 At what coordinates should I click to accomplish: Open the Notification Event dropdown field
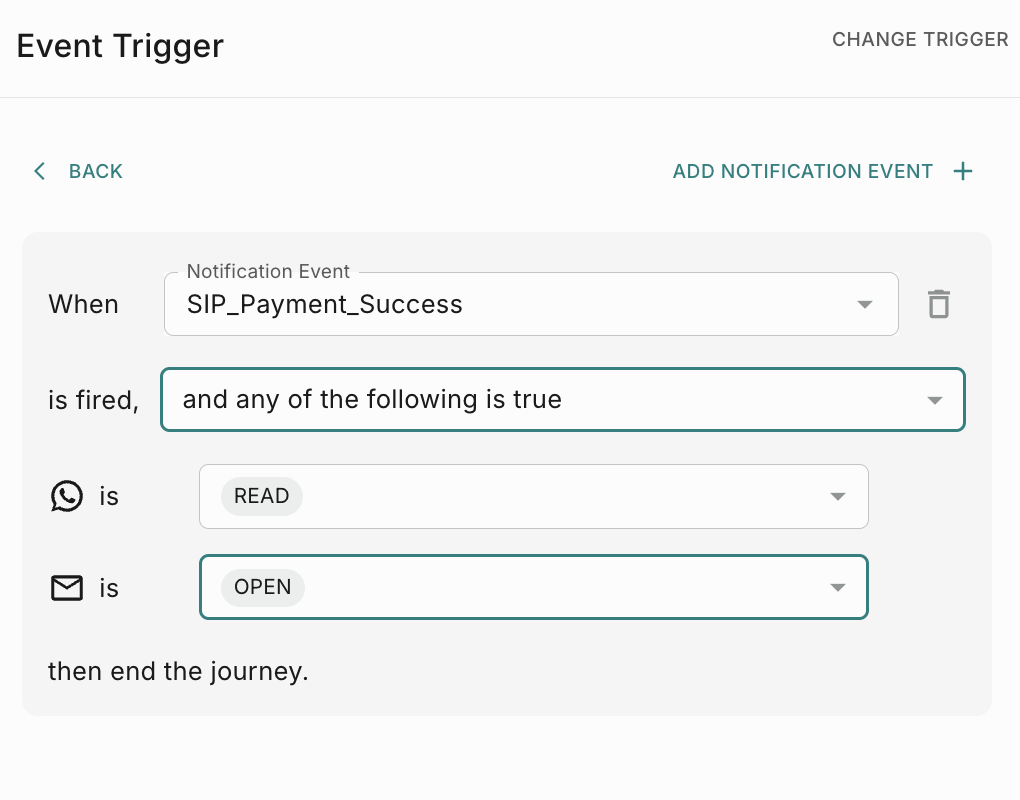coord(500,304)
